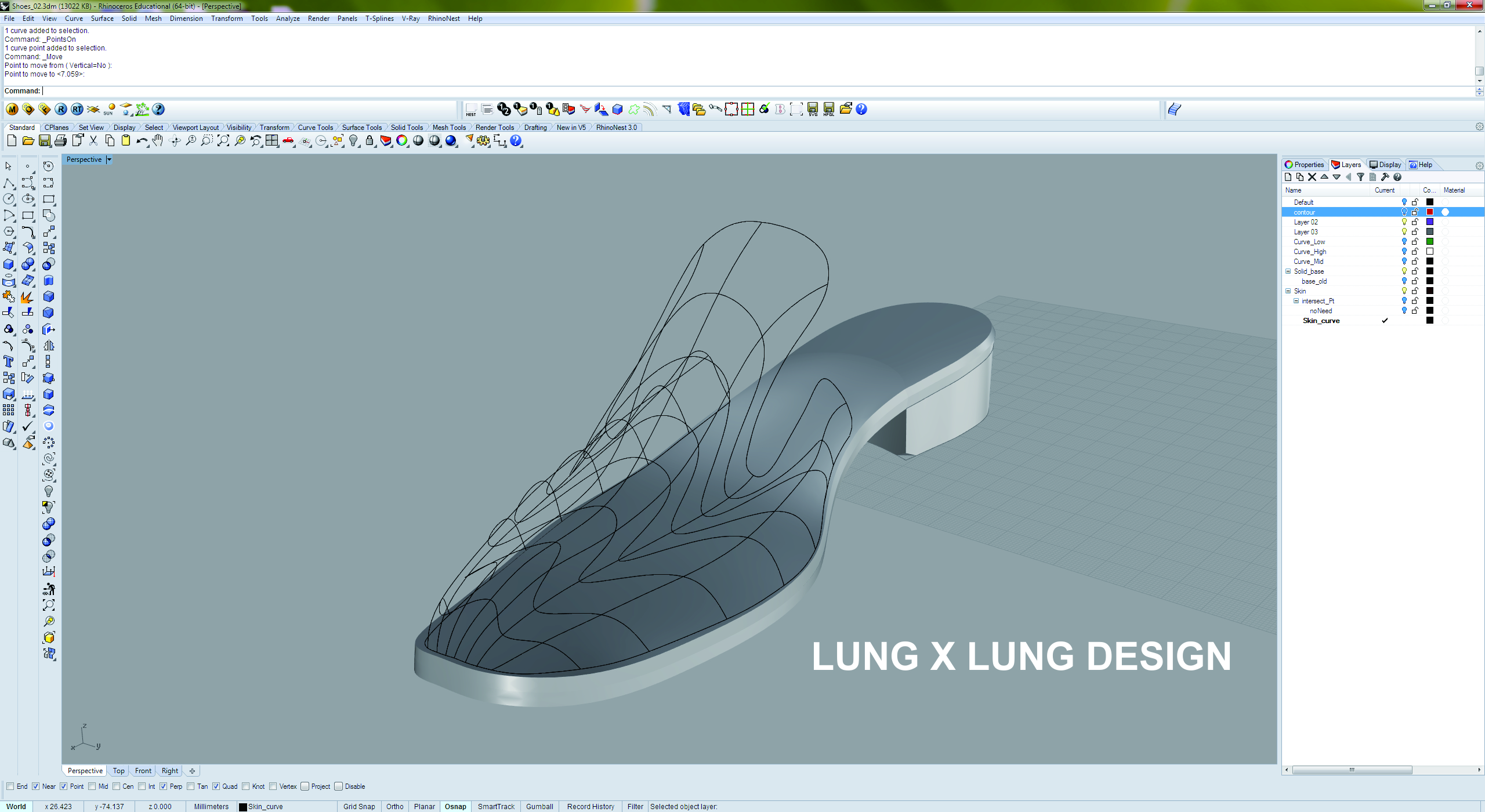Toggle Gumball in status bar
Screen dimensions: 1485x812
pos(539,807)
